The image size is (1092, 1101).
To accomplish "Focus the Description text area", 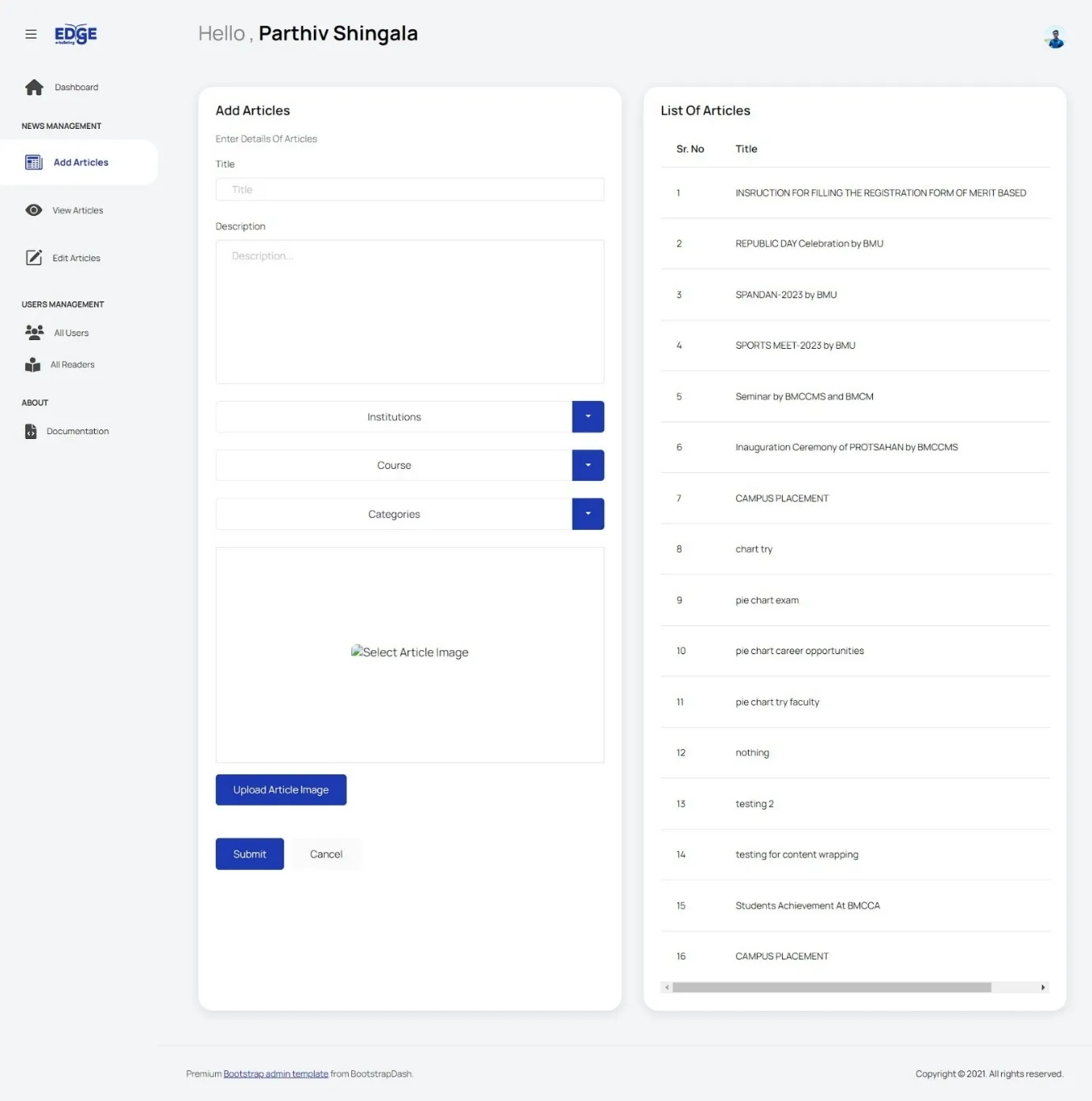I will click(410, 312).
